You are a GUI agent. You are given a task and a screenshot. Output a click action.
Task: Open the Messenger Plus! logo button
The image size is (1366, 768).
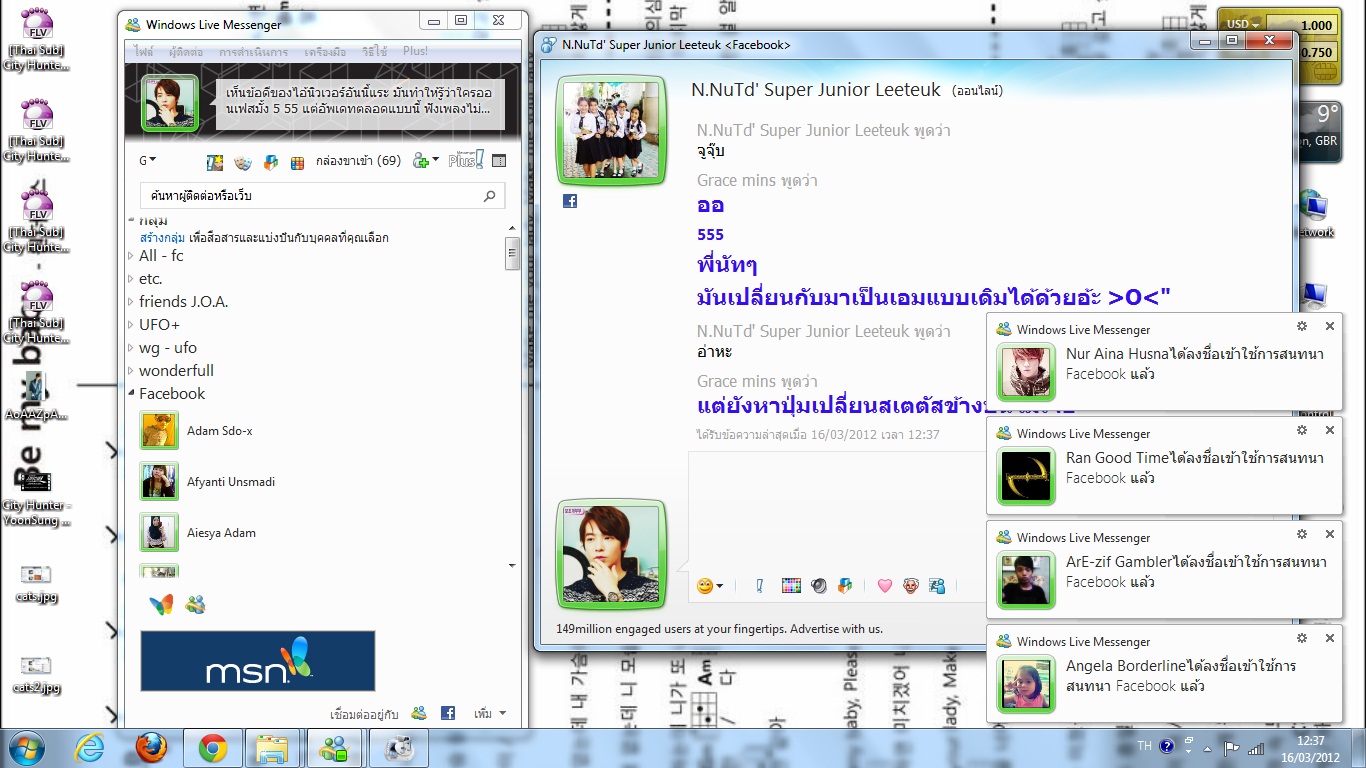point(466,159)
